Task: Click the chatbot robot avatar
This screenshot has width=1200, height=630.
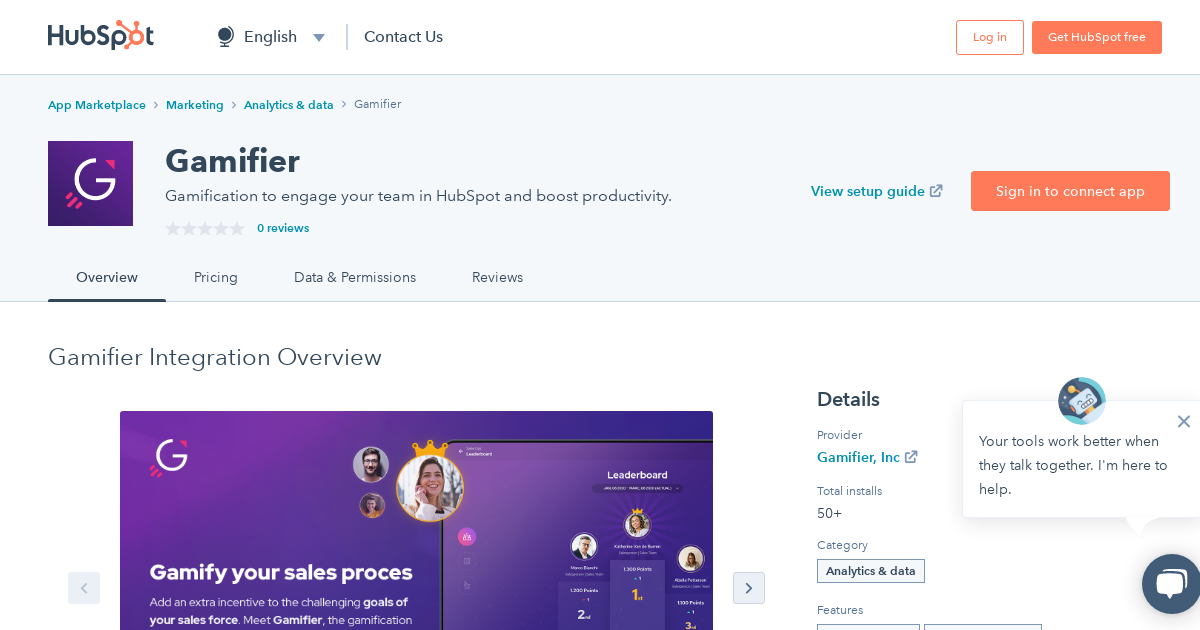Action: [x=1081, y=400]
